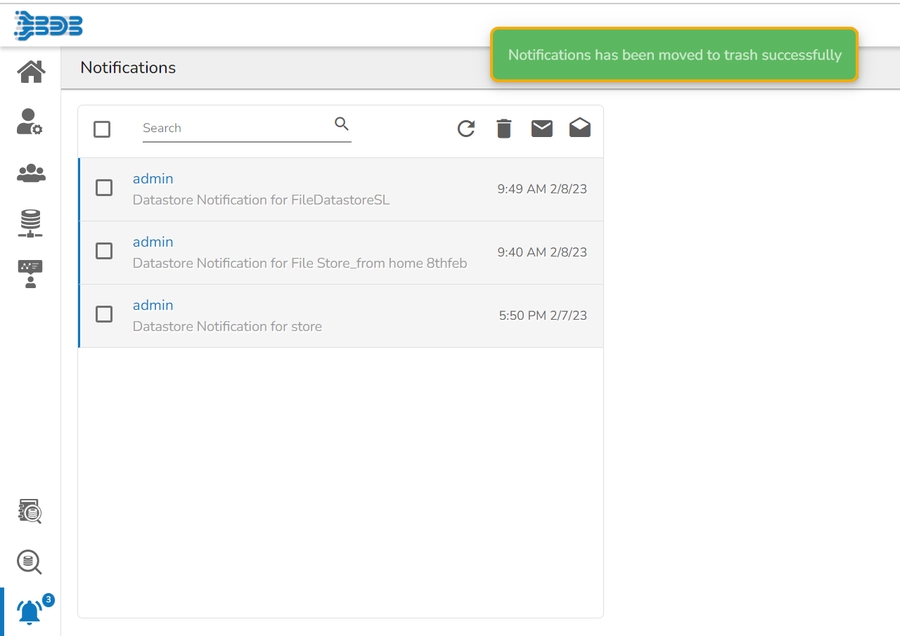
Task: Open the database search sidebar icon
Action: coord(29,562)
